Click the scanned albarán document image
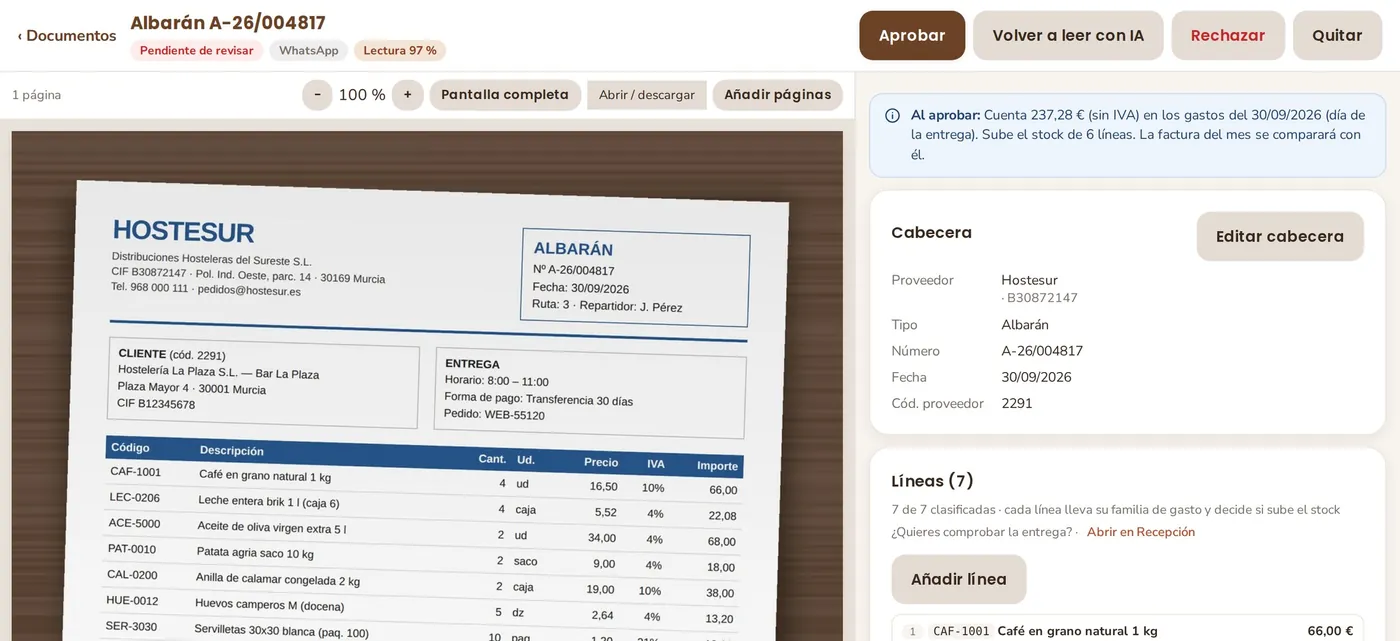Viewport: 1400px width, 641px height. point(427,386)
